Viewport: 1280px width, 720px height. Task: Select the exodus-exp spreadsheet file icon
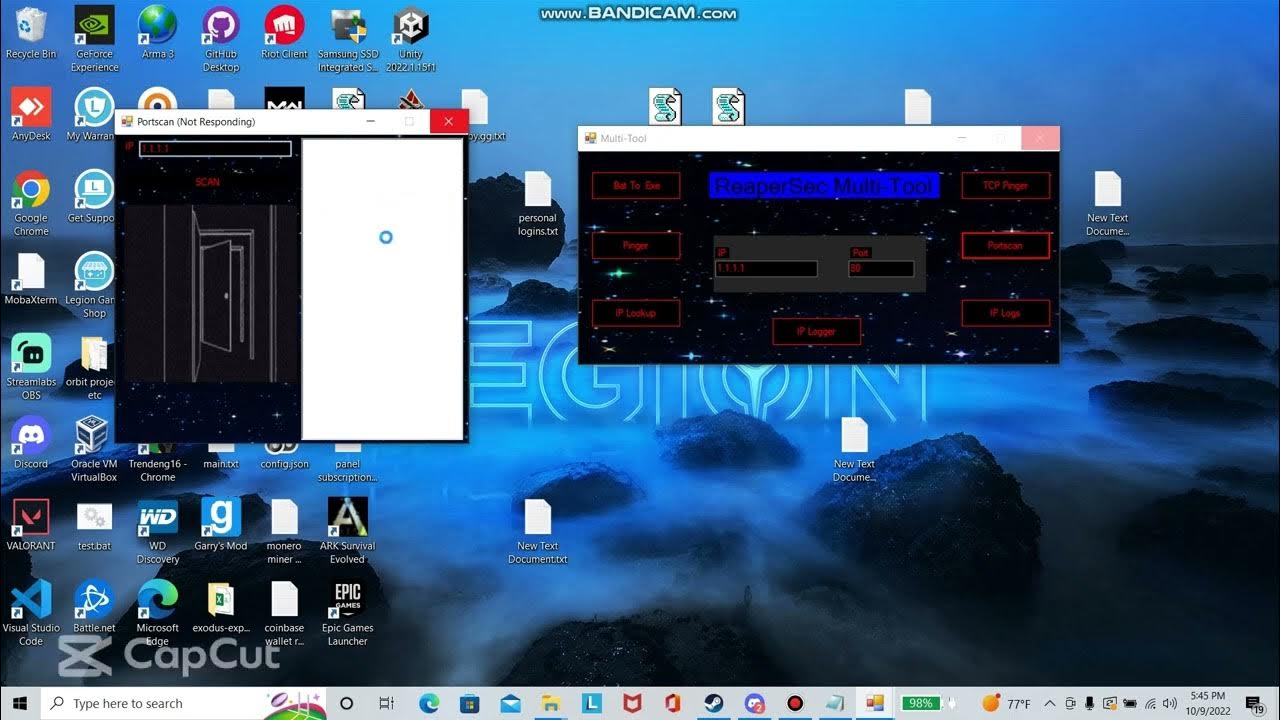[221, 607]
